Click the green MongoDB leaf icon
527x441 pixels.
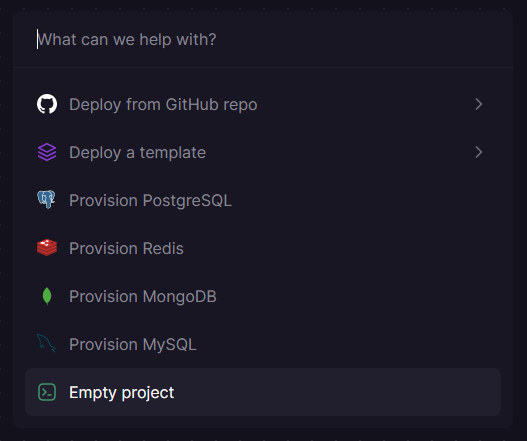click(47, 296)
